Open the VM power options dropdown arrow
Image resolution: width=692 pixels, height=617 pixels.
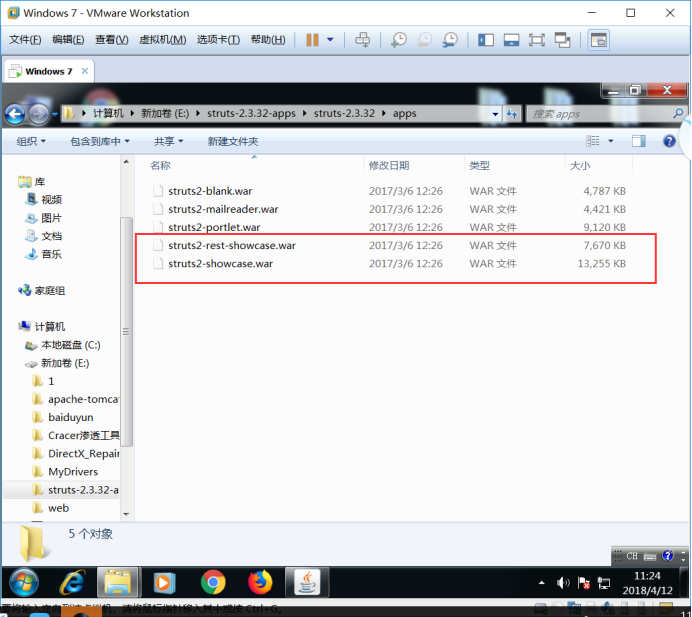[330, 40]
